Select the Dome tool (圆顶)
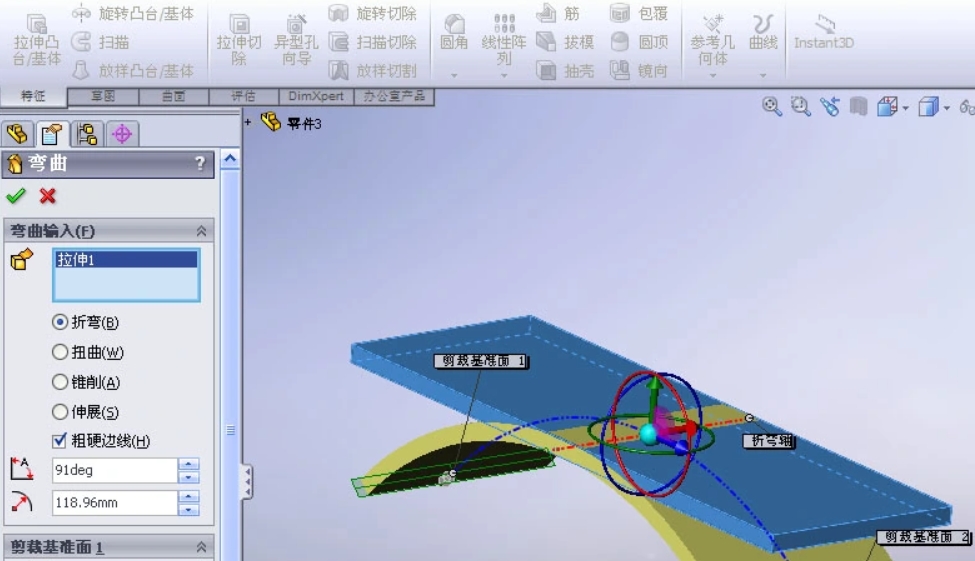The height and width of the screenshot is (561, 975). tap(639, 42)
